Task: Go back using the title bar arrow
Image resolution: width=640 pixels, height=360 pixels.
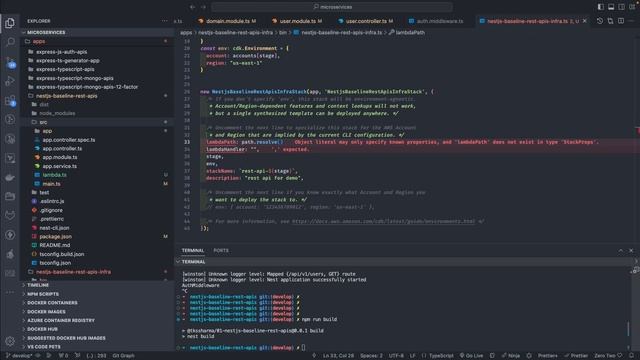Action: [x=192, y=7]
